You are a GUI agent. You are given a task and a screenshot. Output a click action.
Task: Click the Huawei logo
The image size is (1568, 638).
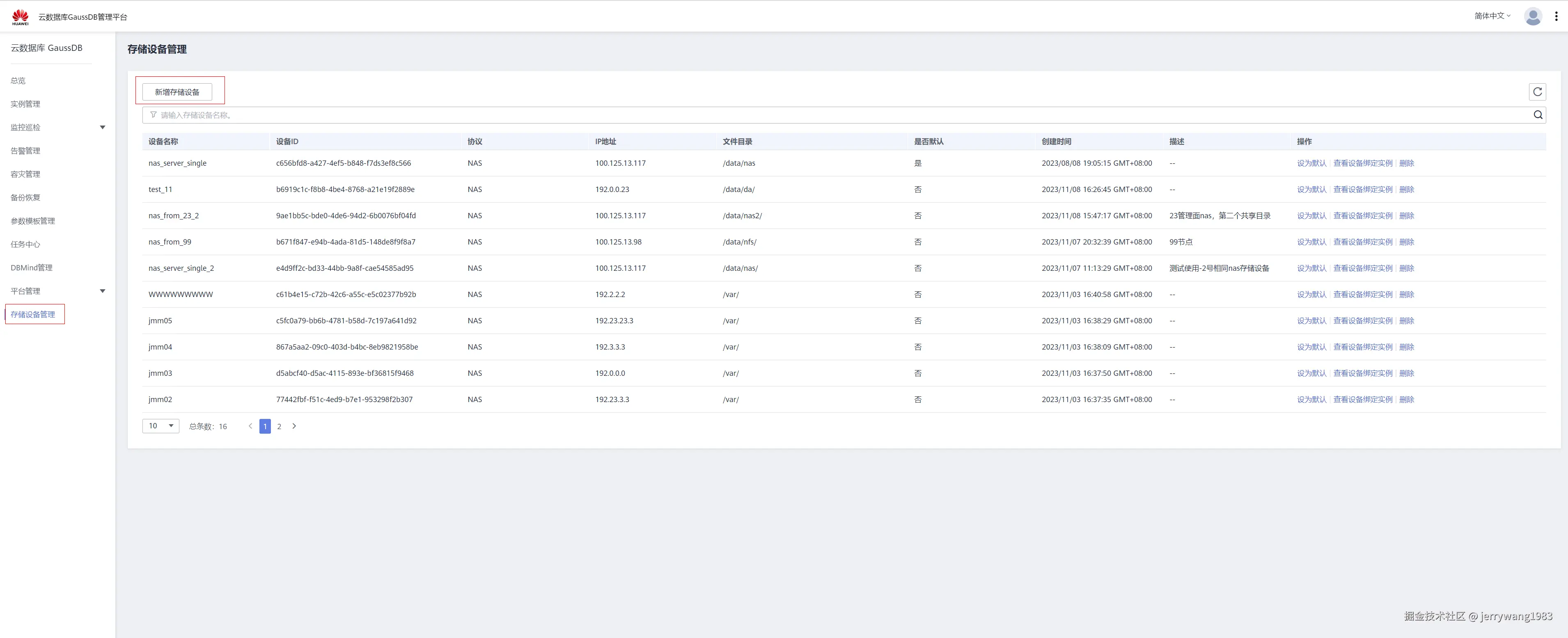tap(20, 17)
